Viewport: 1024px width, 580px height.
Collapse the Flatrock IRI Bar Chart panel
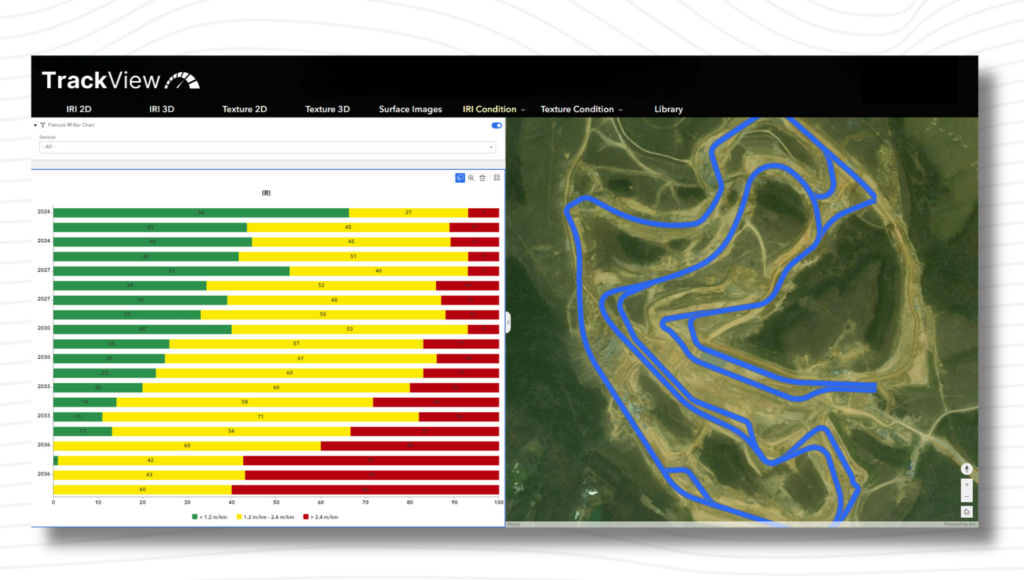(37, 125)
